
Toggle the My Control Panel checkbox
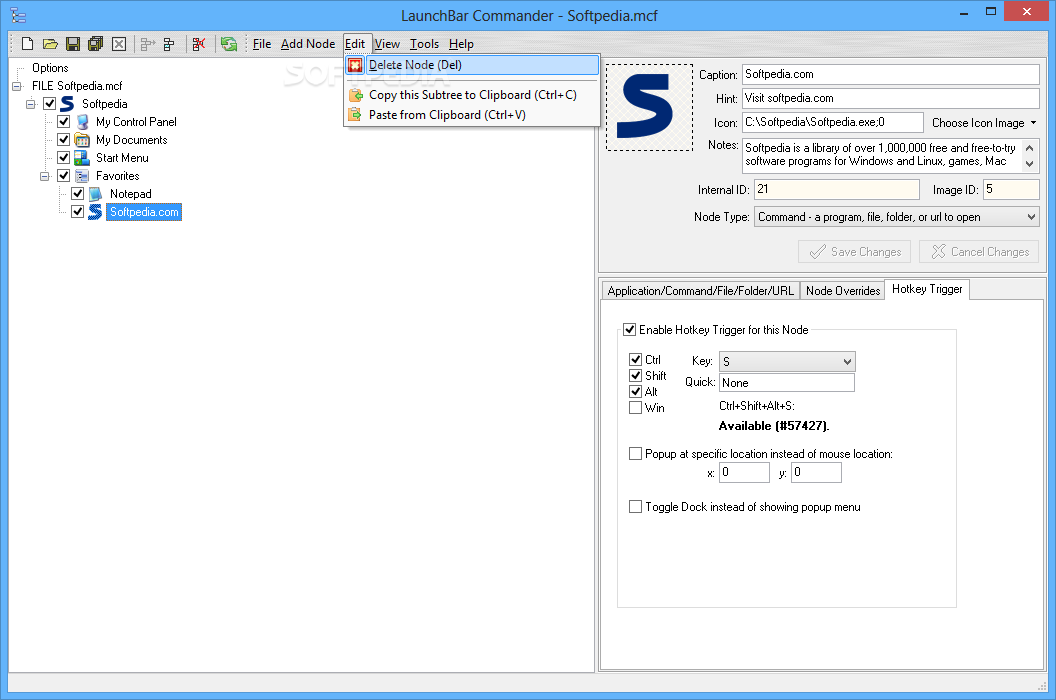pyautogui.click(x=63, y=122)
